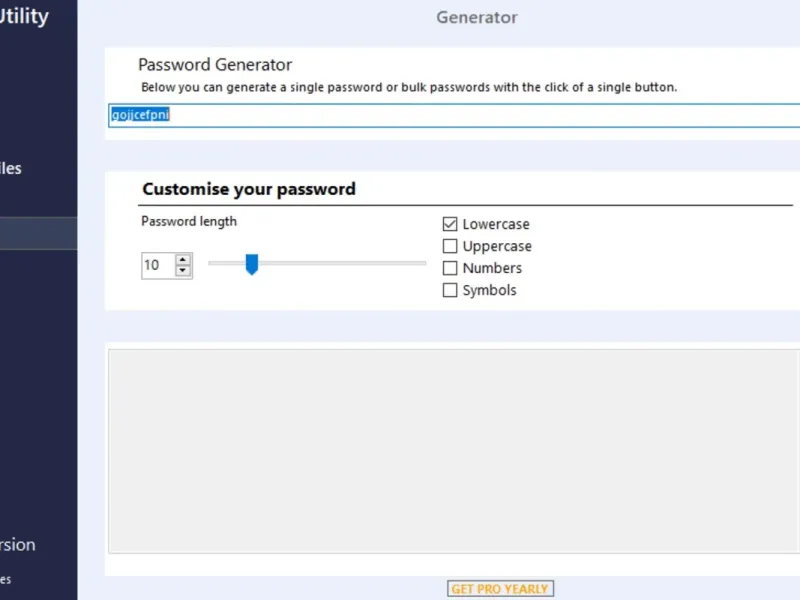Click the small sidebar link ending in "es"

point(6,579)
